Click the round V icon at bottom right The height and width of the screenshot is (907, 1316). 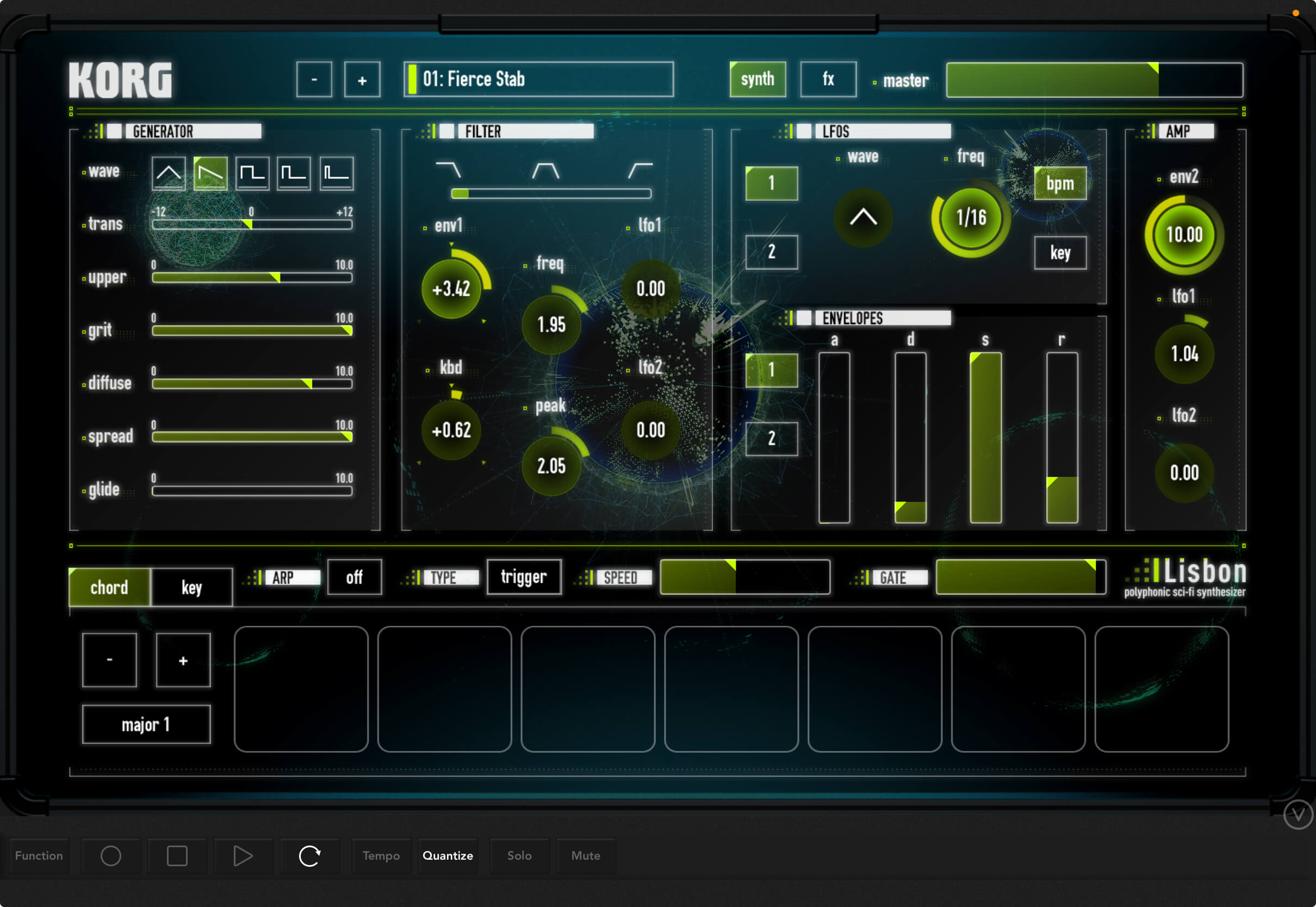pyautogui.click(x=1299, y=815)
